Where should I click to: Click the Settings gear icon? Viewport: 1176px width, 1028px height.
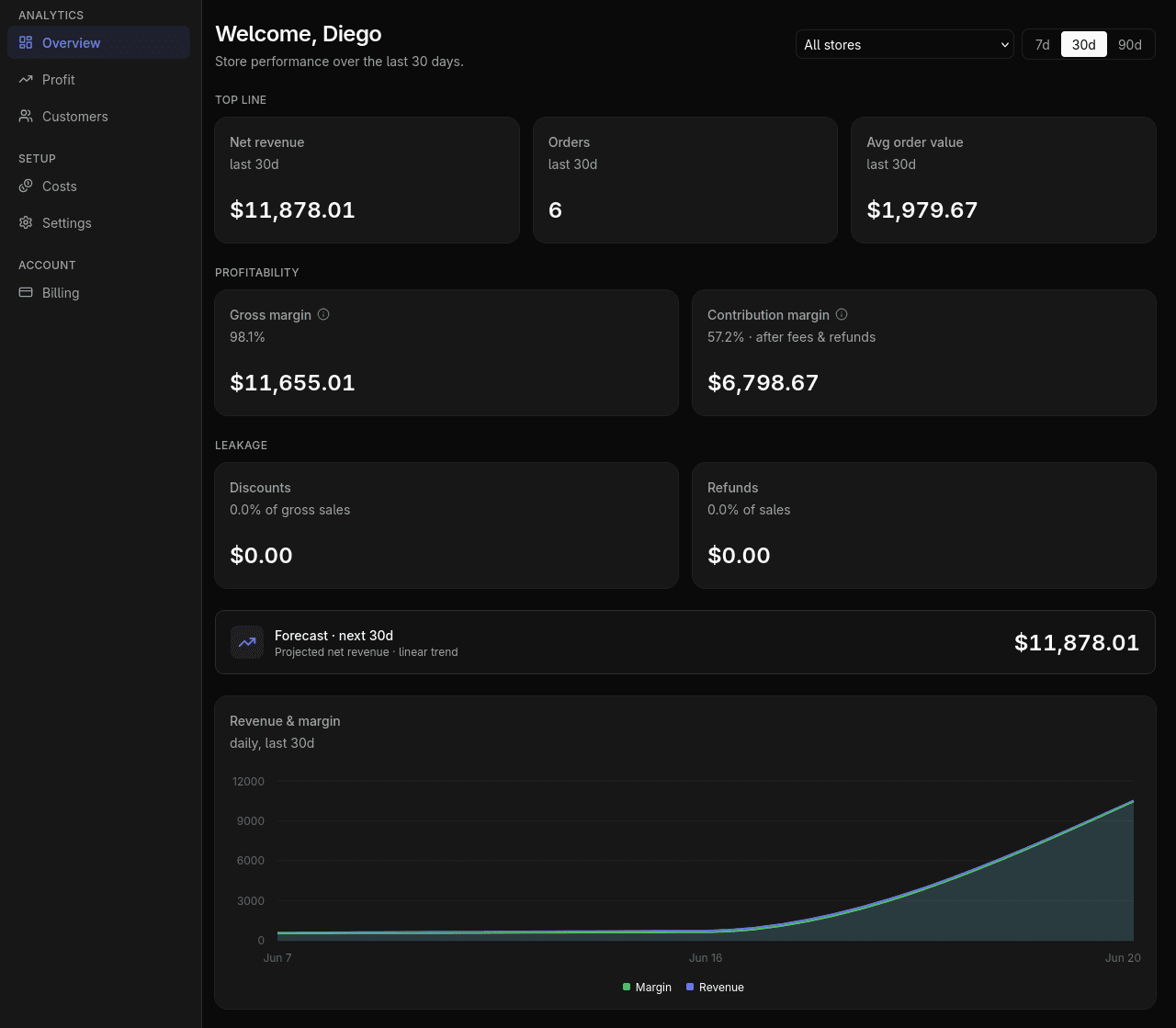[26, 222]
